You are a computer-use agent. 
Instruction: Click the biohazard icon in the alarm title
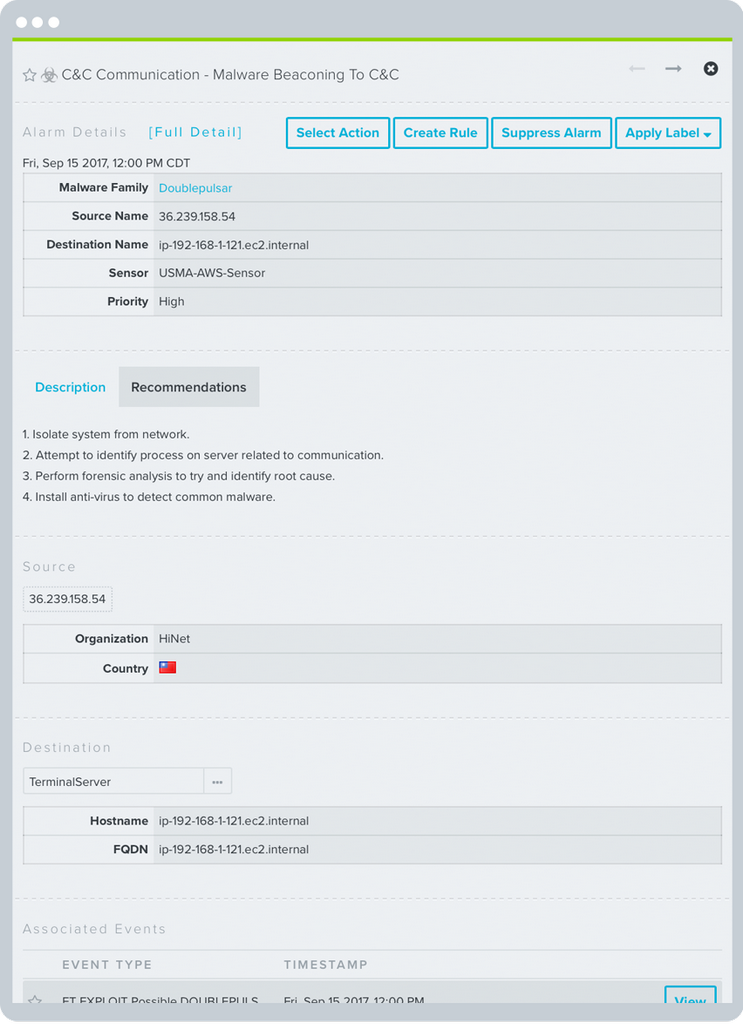point(47,74)
